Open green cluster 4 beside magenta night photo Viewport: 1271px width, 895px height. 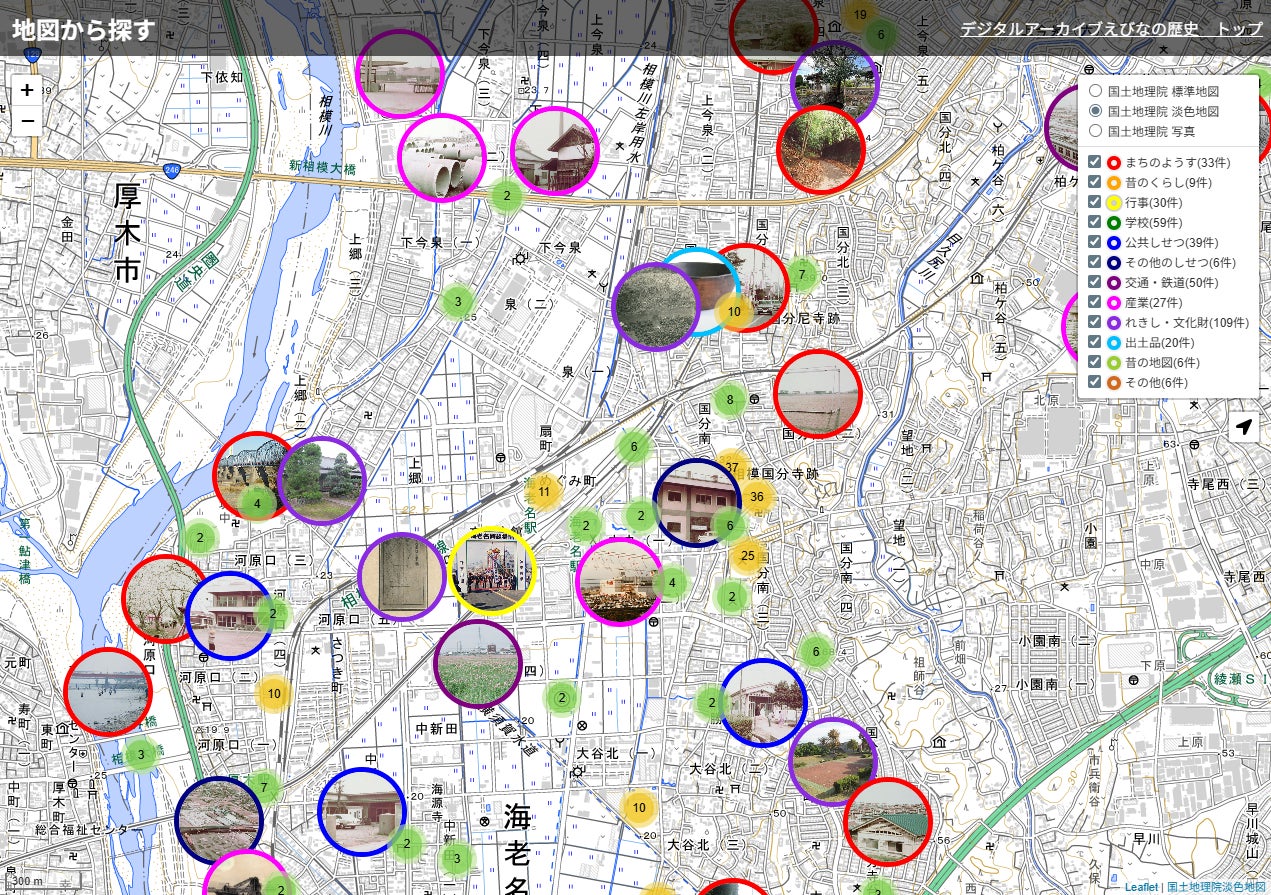tap(671, 582)
